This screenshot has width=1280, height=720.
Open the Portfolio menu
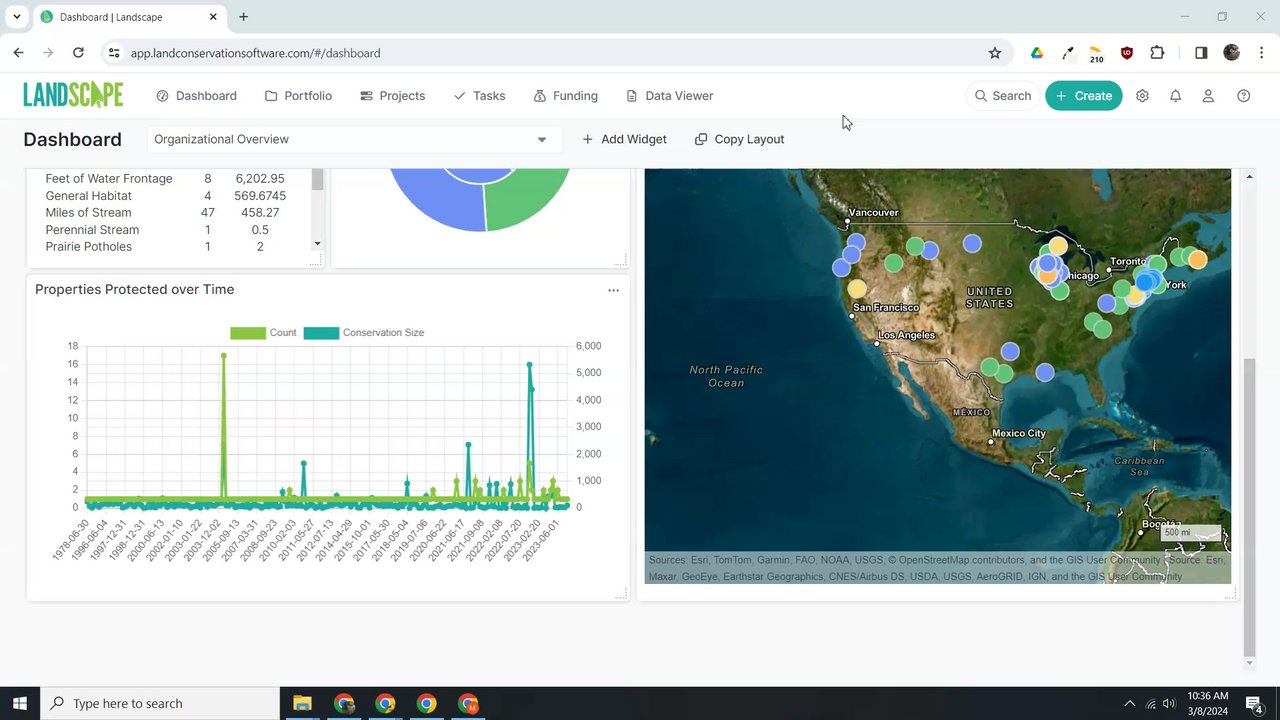(298, 96)
